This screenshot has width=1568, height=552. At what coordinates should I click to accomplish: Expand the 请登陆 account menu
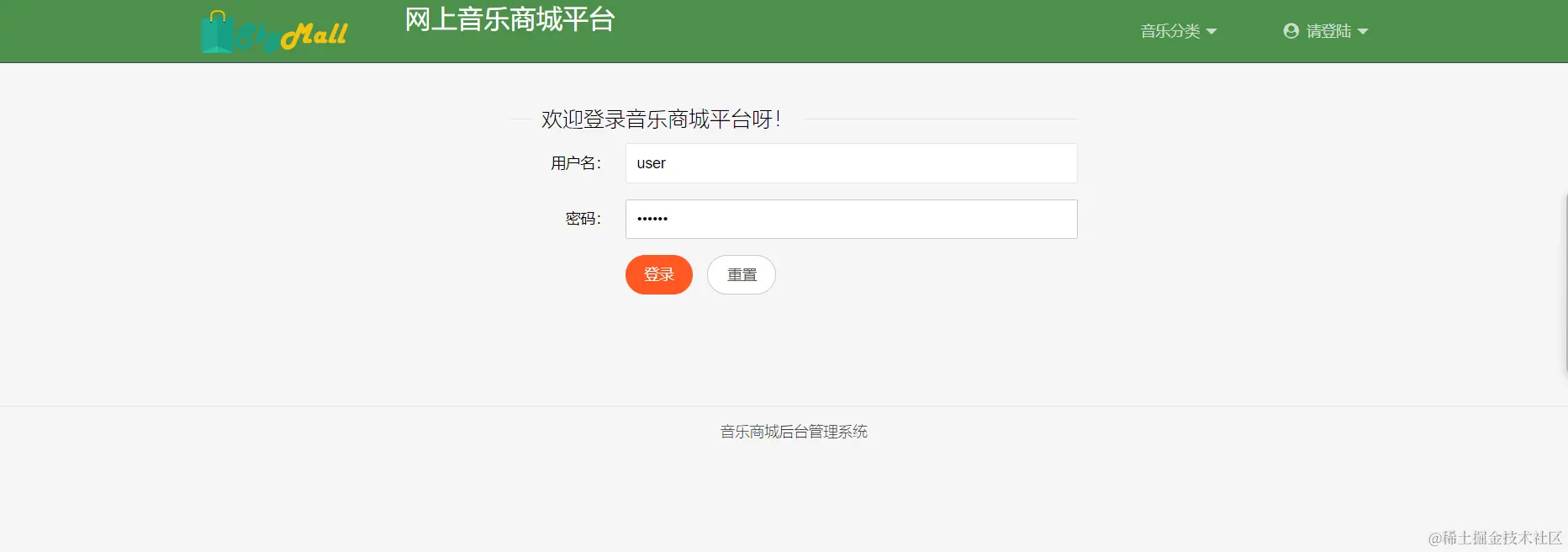[x=1326, y=31]
